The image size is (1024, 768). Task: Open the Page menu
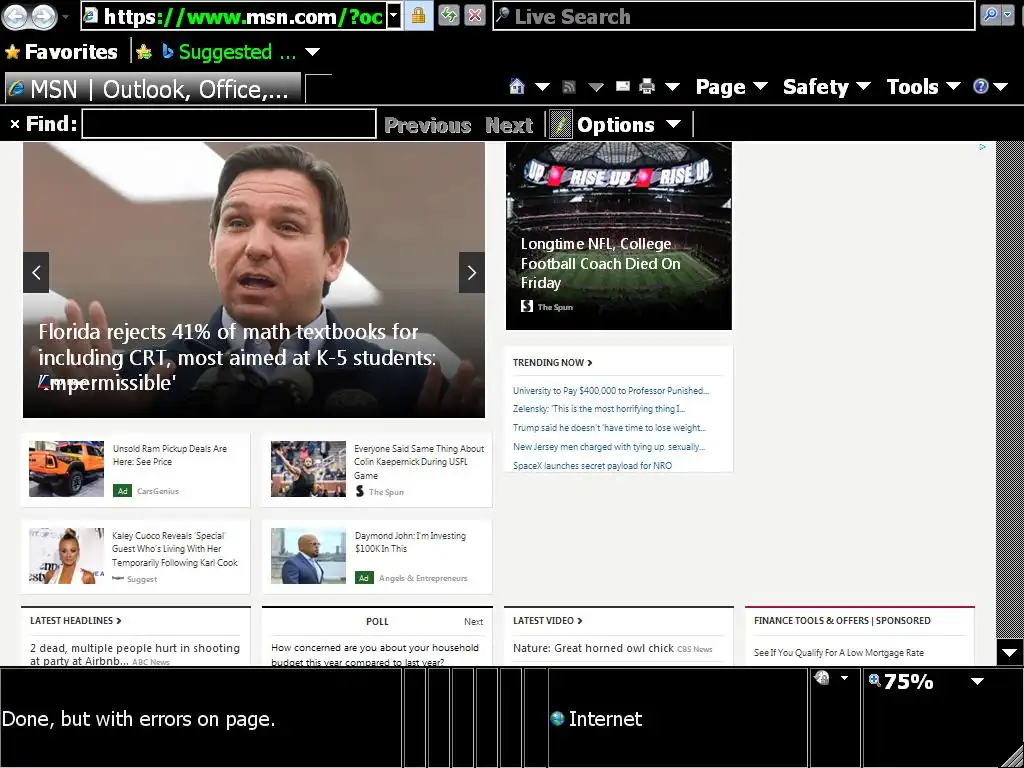click(731, 87)
